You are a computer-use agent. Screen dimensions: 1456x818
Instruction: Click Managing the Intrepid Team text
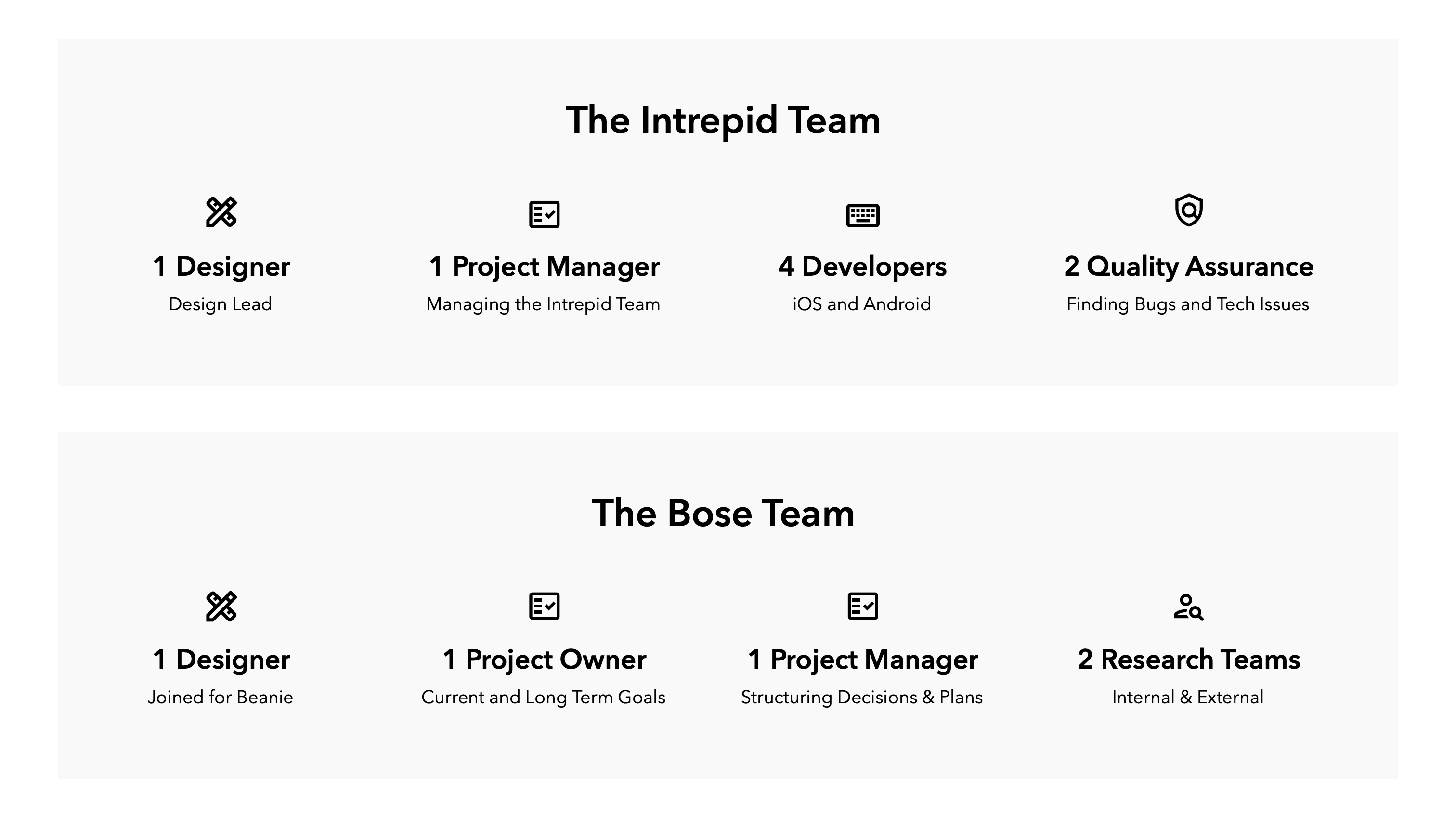point(543,304)
